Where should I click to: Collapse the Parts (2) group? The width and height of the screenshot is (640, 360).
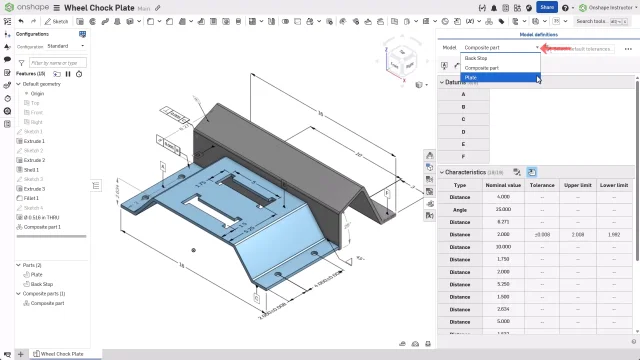coord(18,265)
